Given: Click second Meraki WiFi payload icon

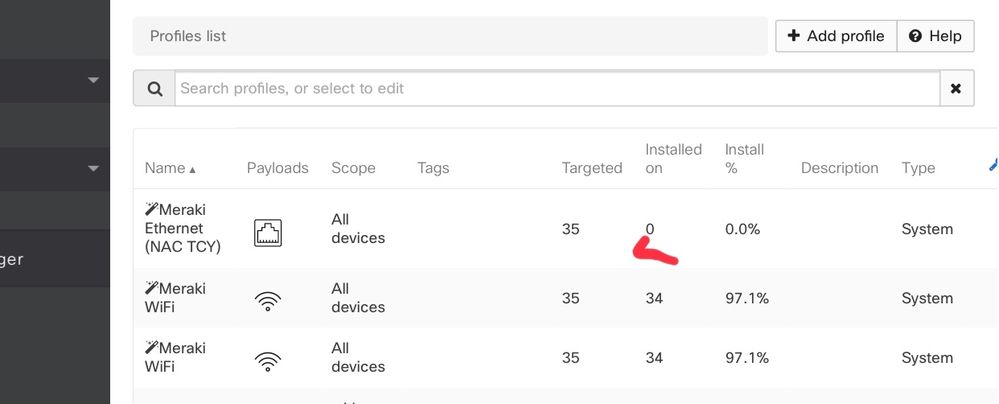Looking at the screenshot, I should tap(268, 360).
